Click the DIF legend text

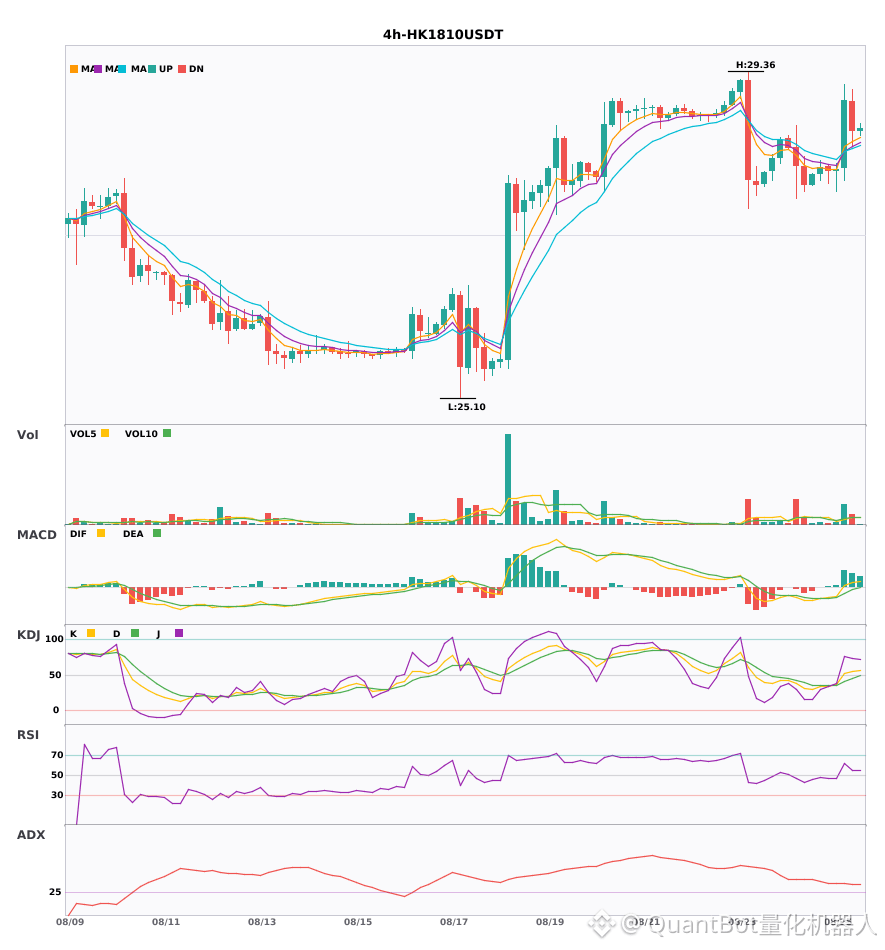(78, 534)
